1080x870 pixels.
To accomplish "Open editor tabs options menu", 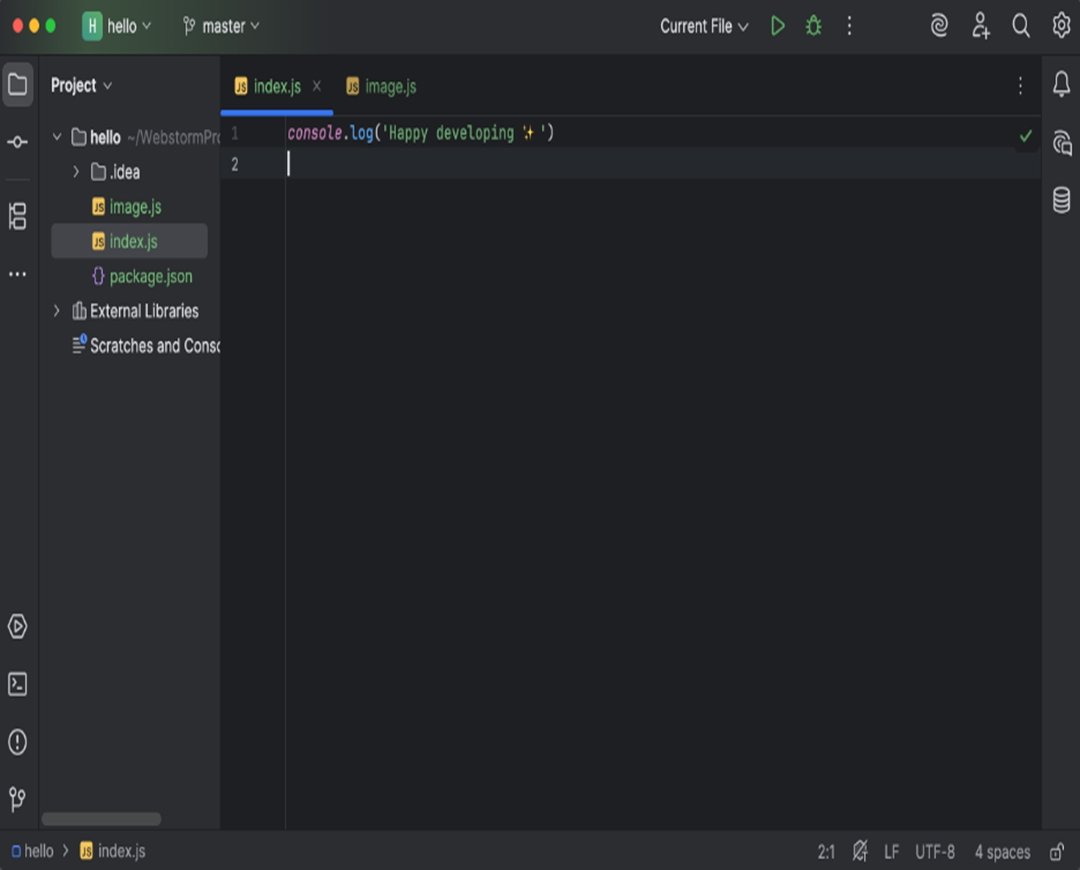I will [x=1020, y=86].
